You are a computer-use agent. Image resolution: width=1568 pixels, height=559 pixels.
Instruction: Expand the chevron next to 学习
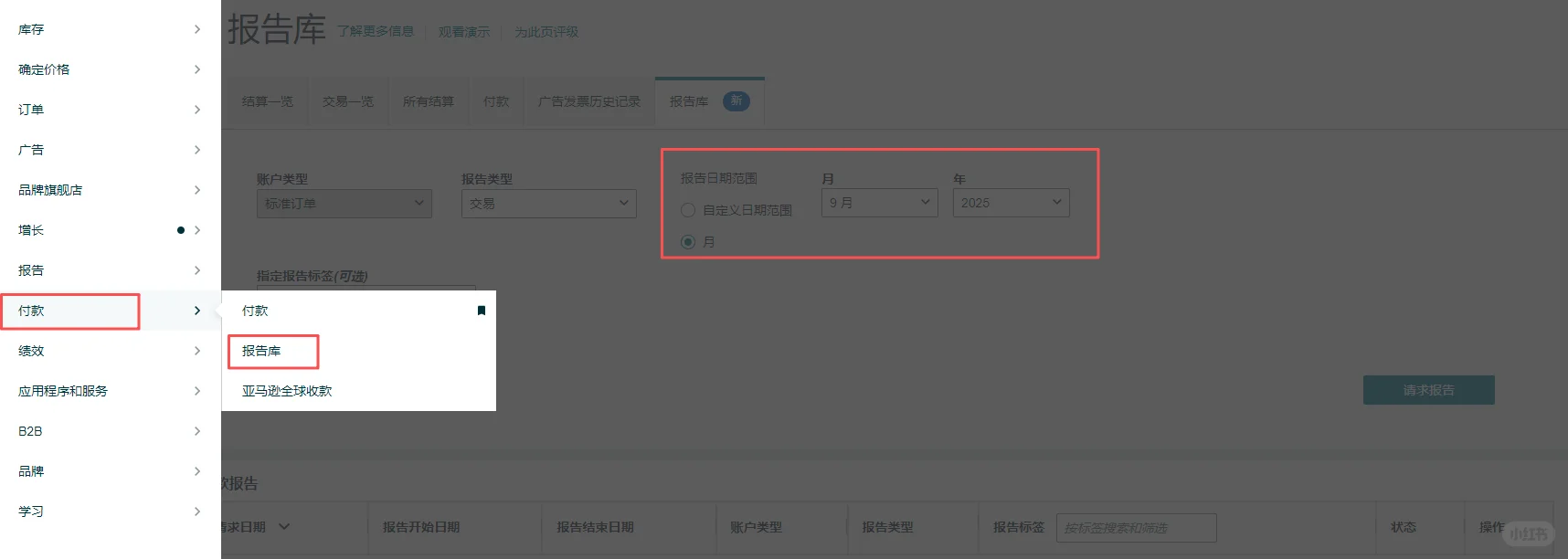(197, 512)
